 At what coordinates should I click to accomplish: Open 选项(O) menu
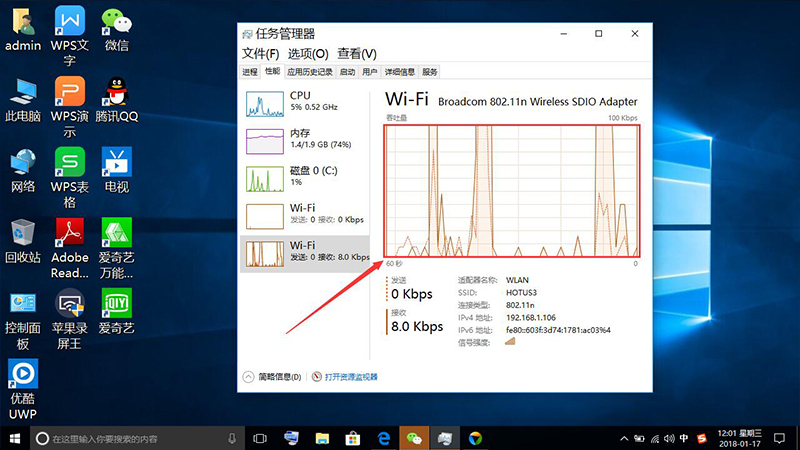pos(308,54)
